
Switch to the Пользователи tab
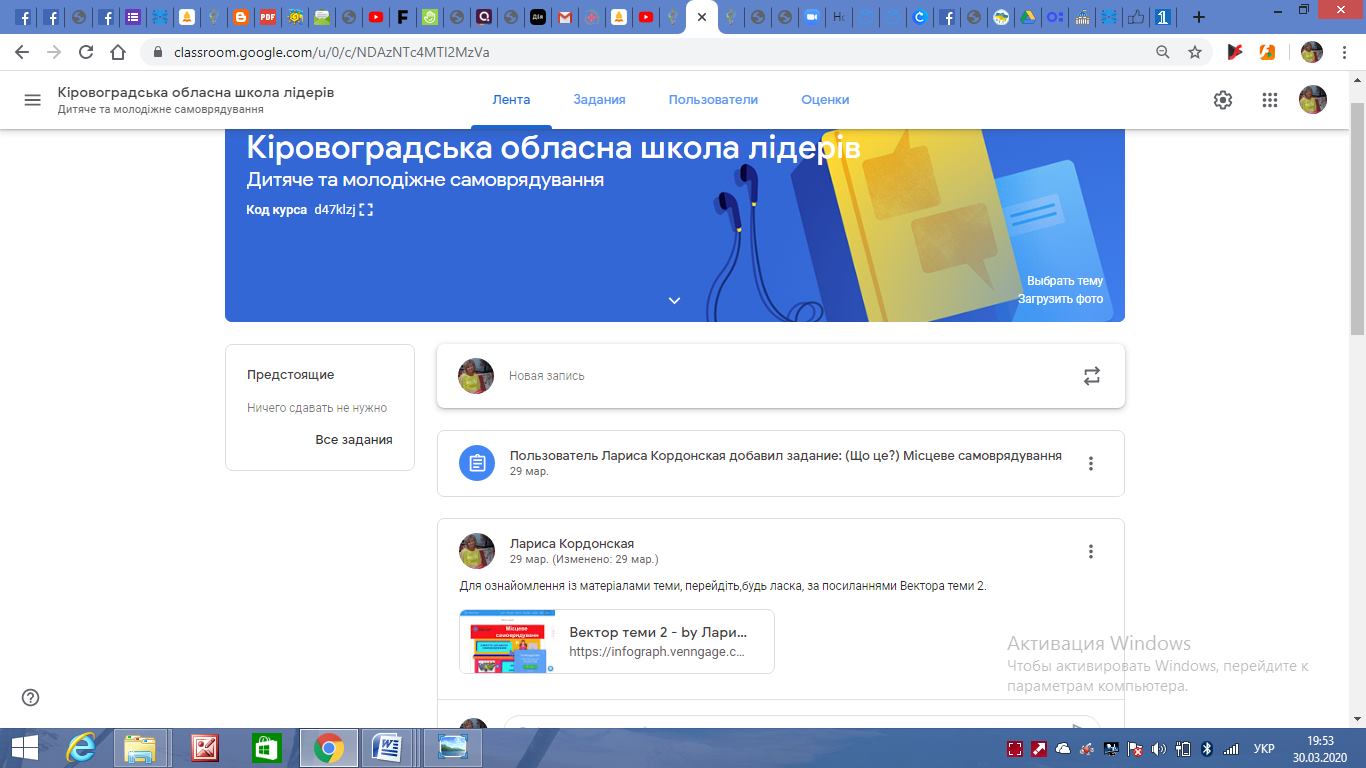[713, 100]
